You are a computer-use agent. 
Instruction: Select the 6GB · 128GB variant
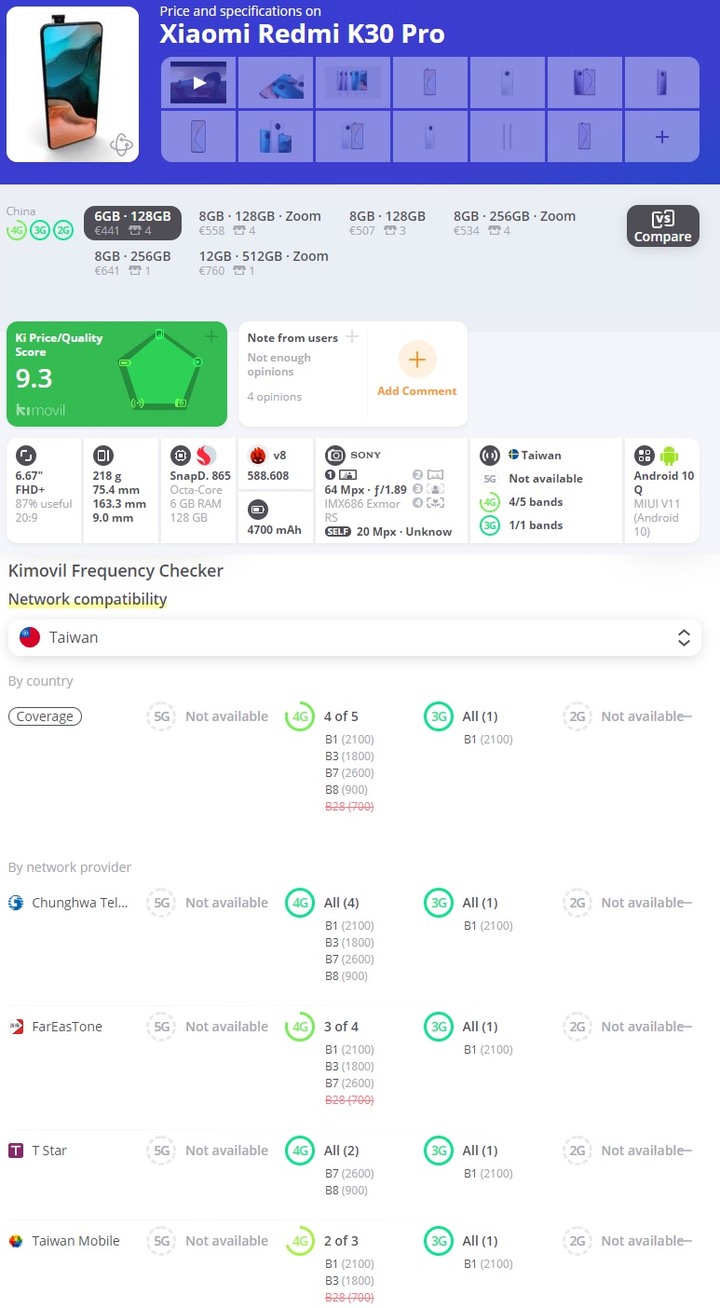click(x=133, y=223)
